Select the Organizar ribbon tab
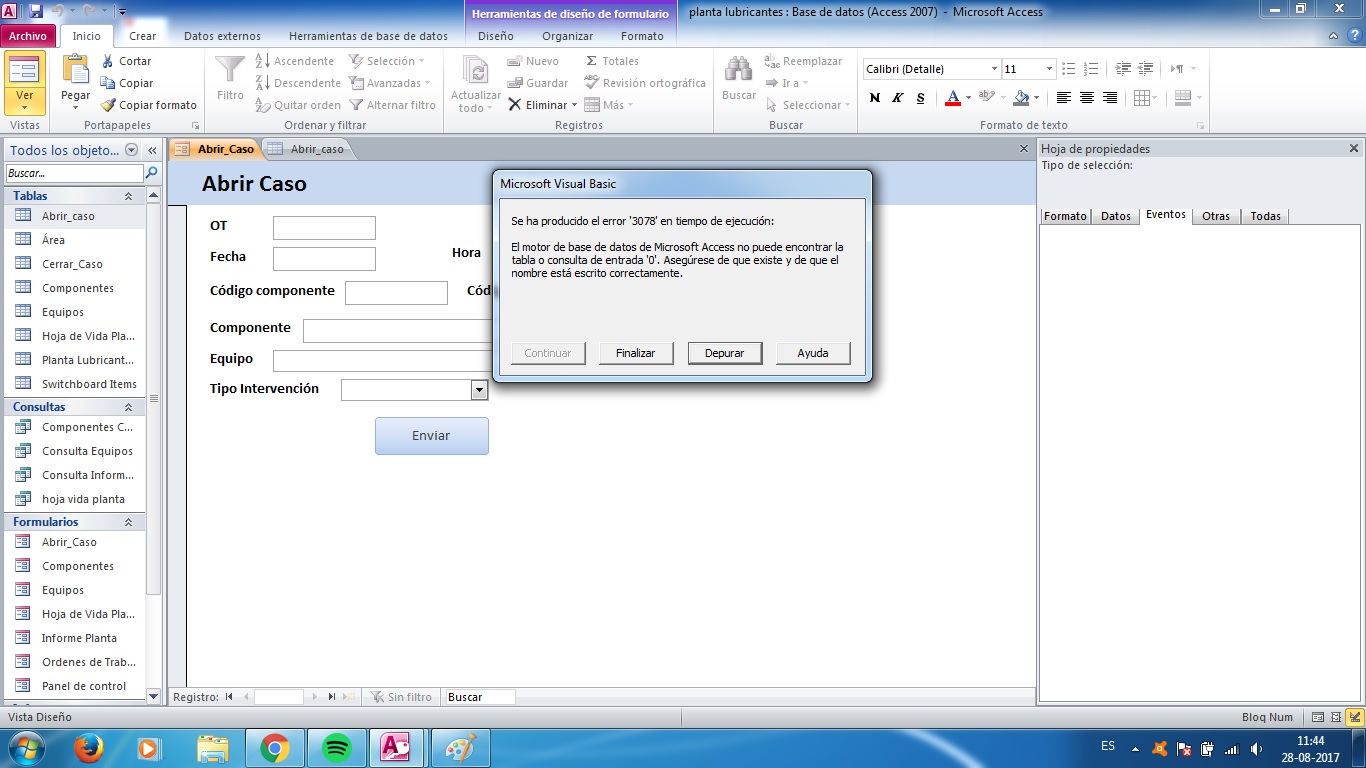The width and height of the screenshot is (1366, 768). [567, 36]
